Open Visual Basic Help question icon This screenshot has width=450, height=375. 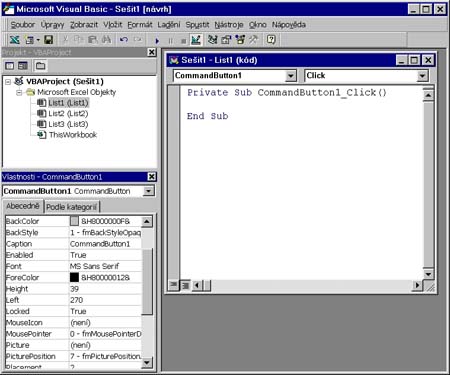pos(271,40)
